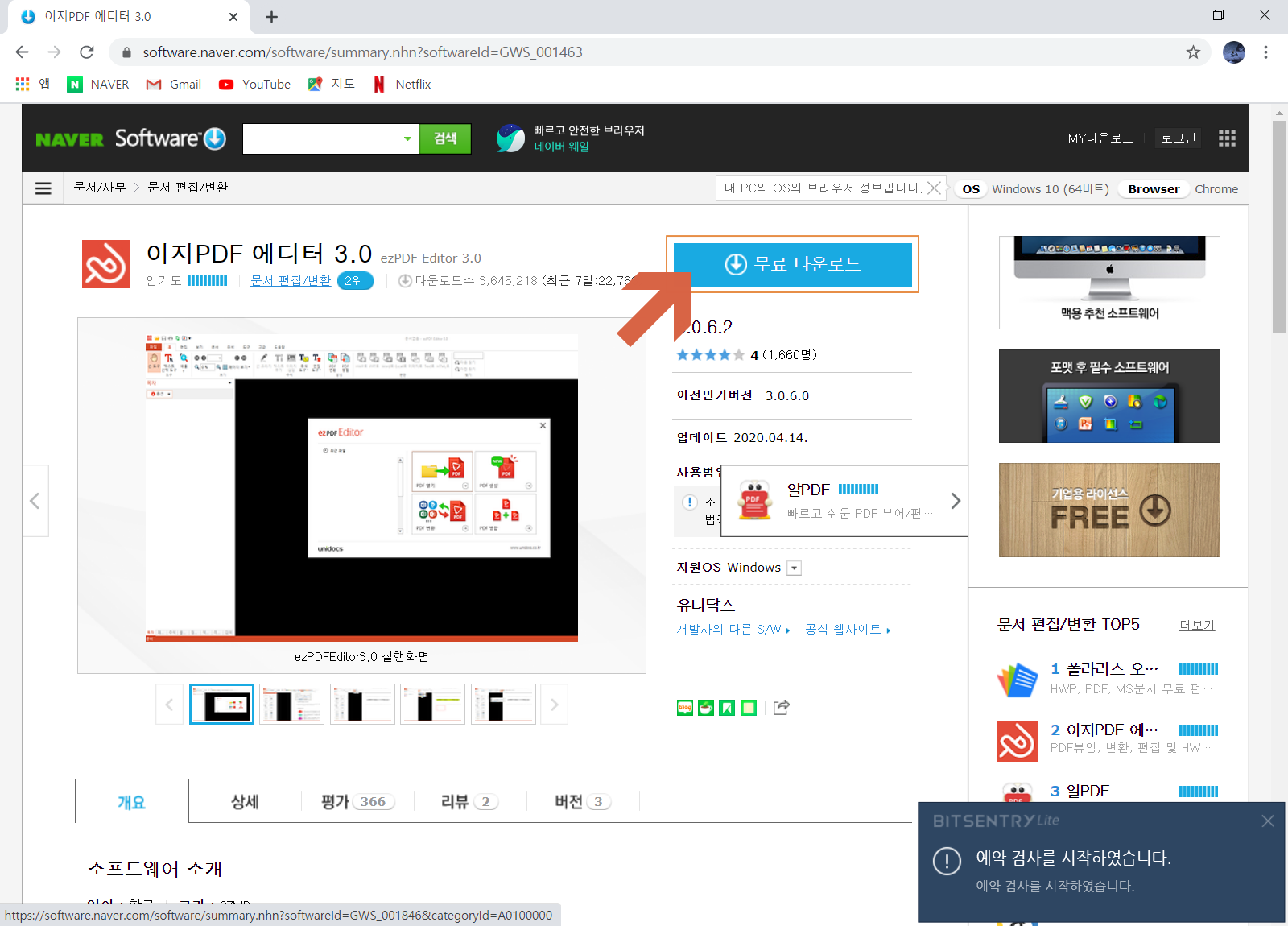Screen dimensions: 1288x926
Task: Go back to previous page
Action: click(x=22, y=52)
